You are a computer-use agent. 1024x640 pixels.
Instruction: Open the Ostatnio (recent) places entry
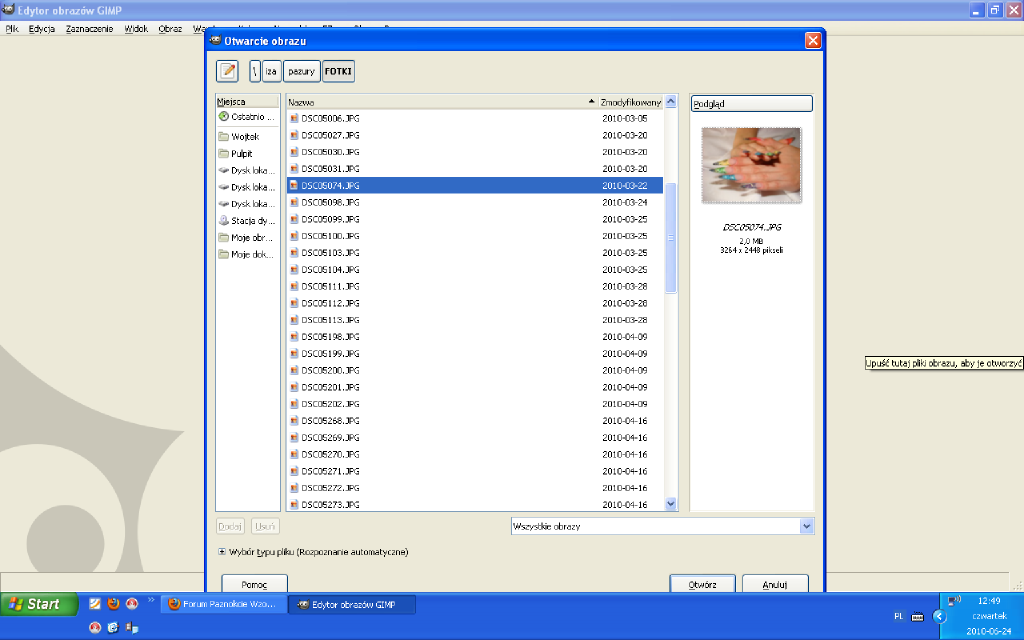[248, 117]
